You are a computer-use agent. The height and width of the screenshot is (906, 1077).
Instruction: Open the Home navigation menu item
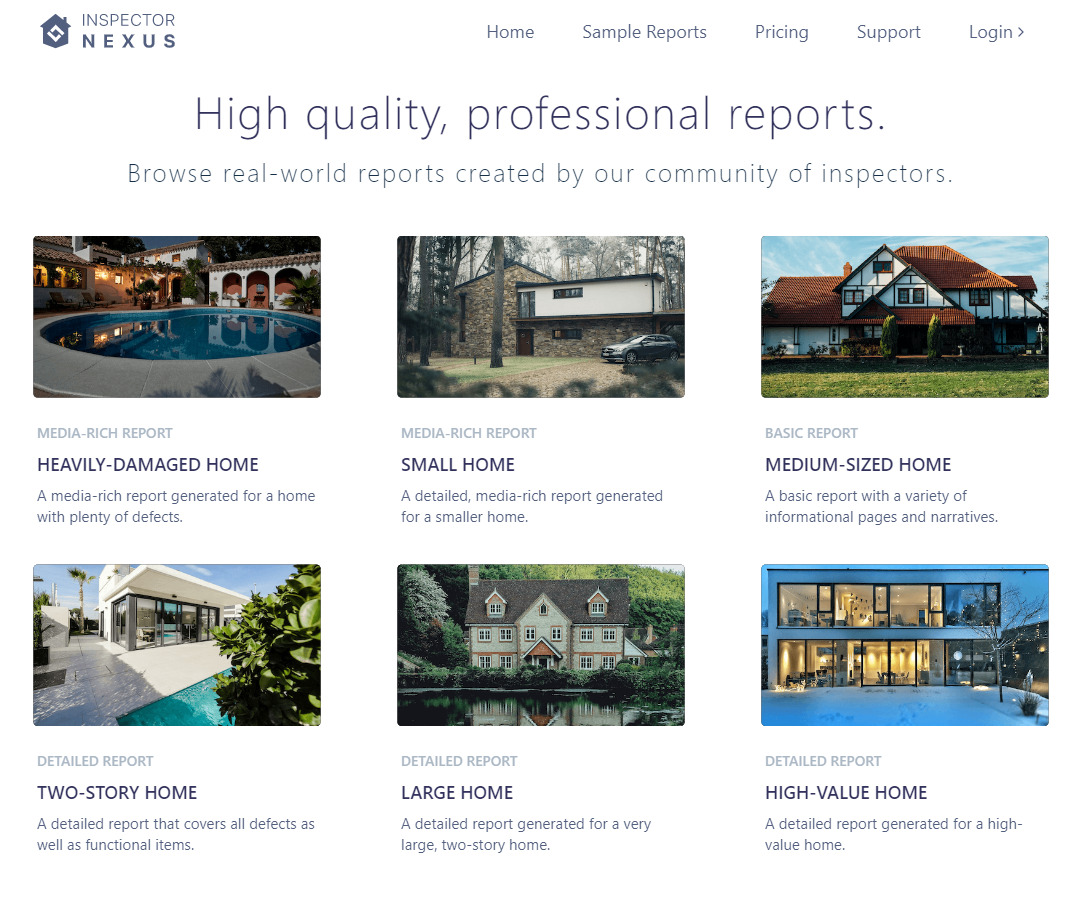pyautogui.click(x=510, y=32)
